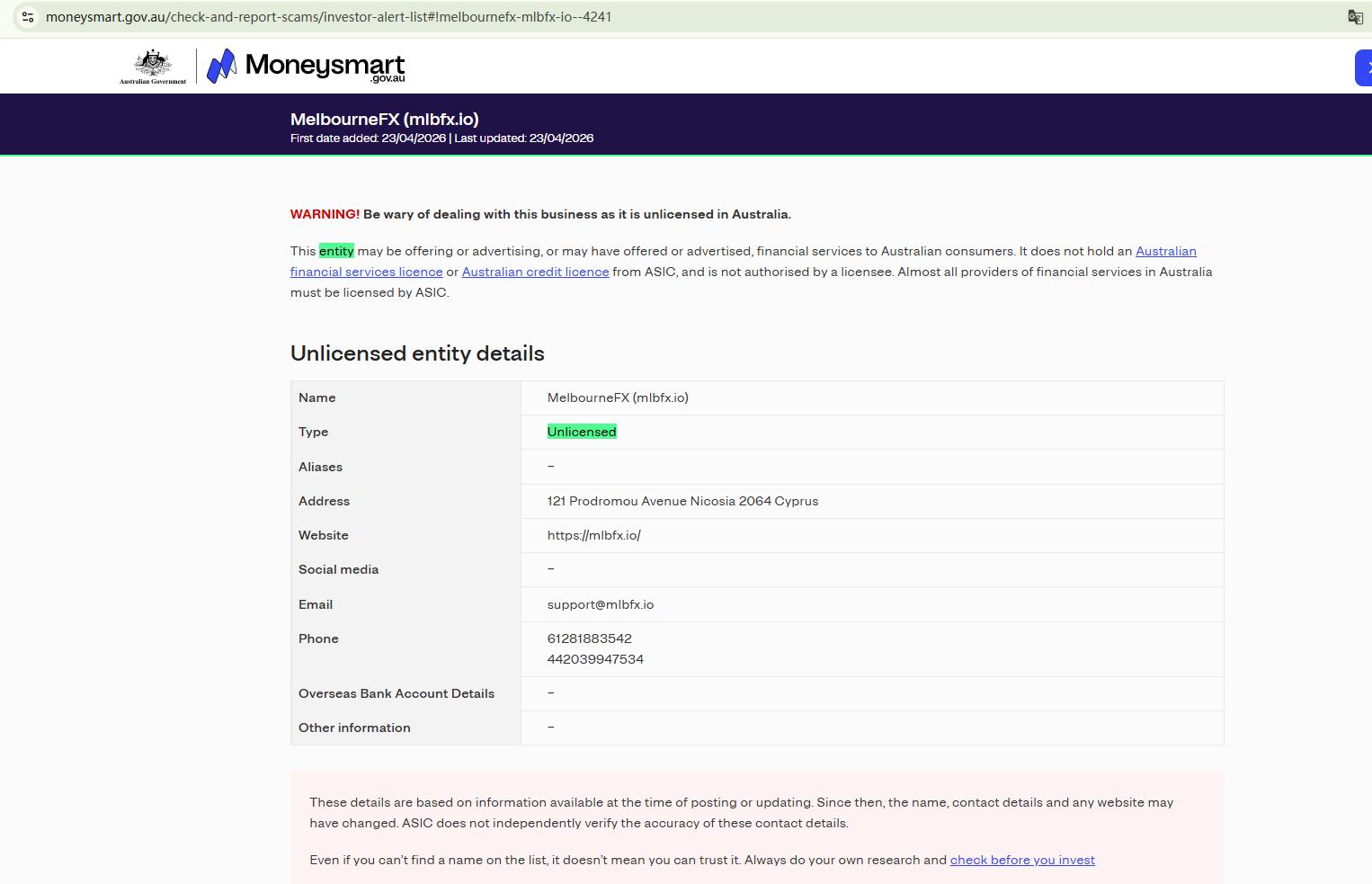The height and width of the screenshot is (884, 1372).
Task: Click the Australian Government crest logo
Action: tap(153, 67)
